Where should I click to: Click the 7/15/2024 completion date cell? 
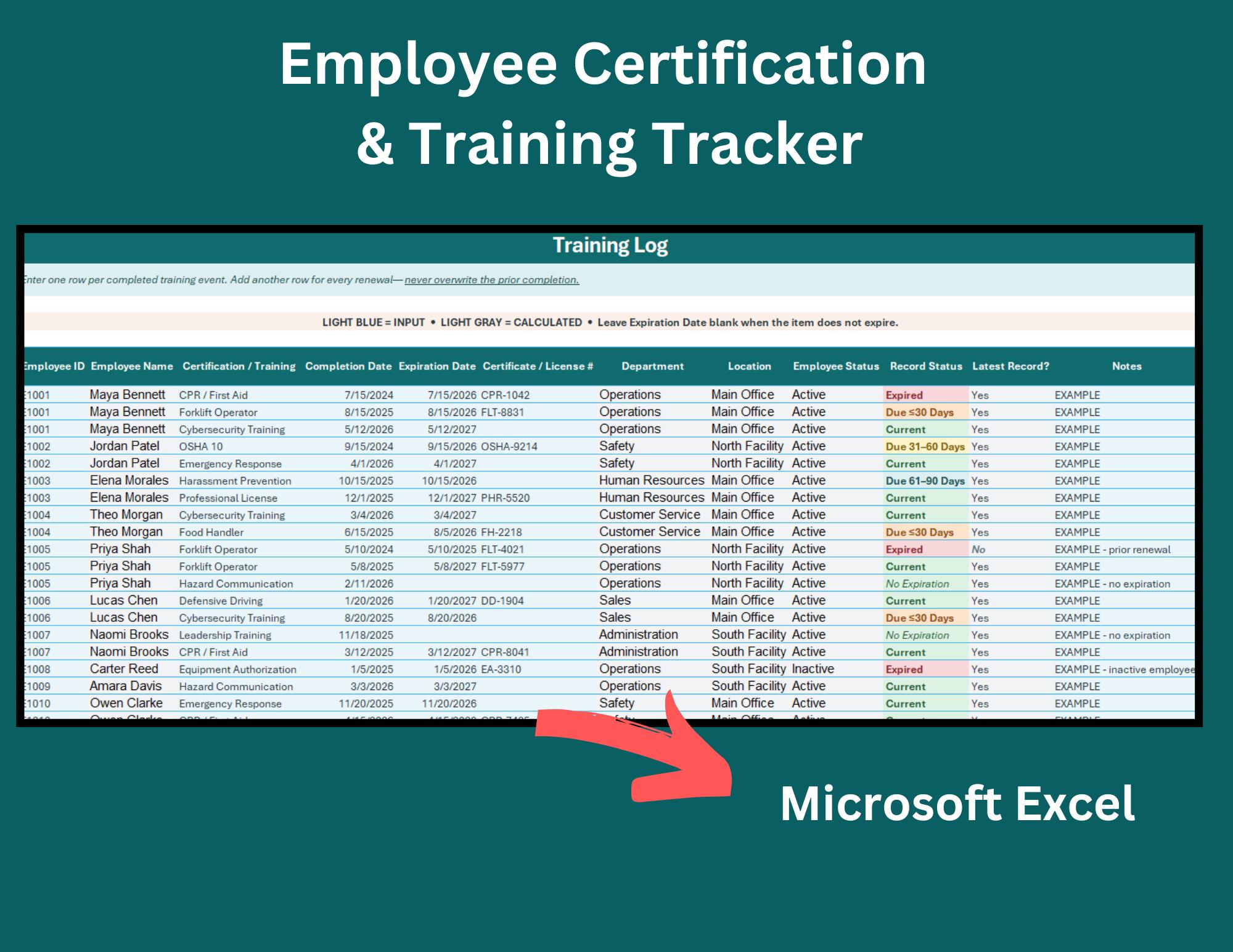369,395
